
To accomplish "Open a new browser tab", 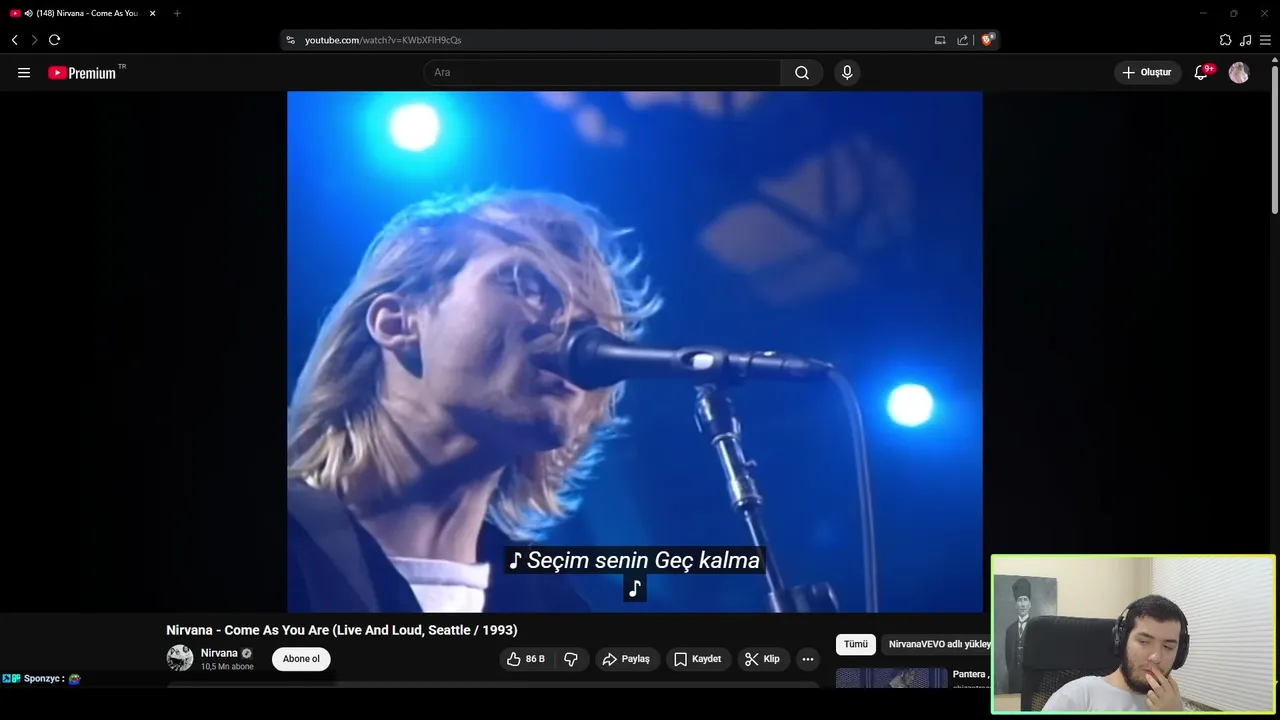I will click(177, 13).
